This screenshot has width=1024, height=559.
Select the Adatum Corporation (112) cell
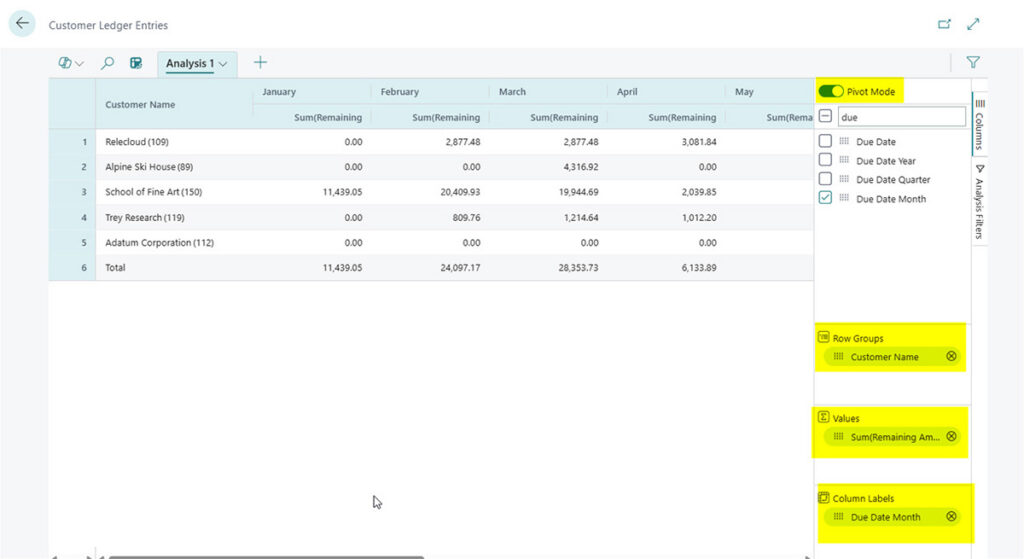pos(174,242)
